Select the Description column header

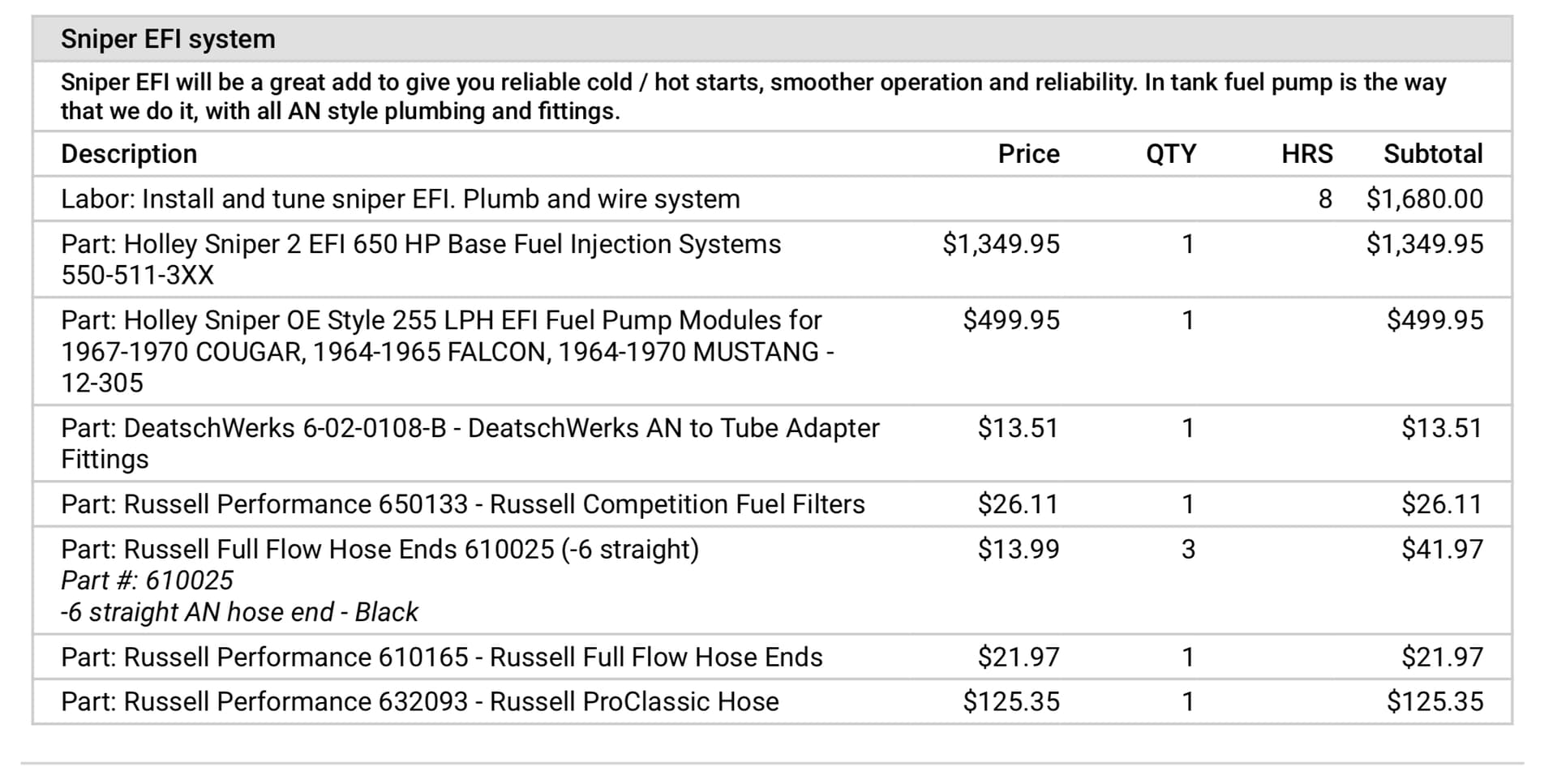point(129,154)
